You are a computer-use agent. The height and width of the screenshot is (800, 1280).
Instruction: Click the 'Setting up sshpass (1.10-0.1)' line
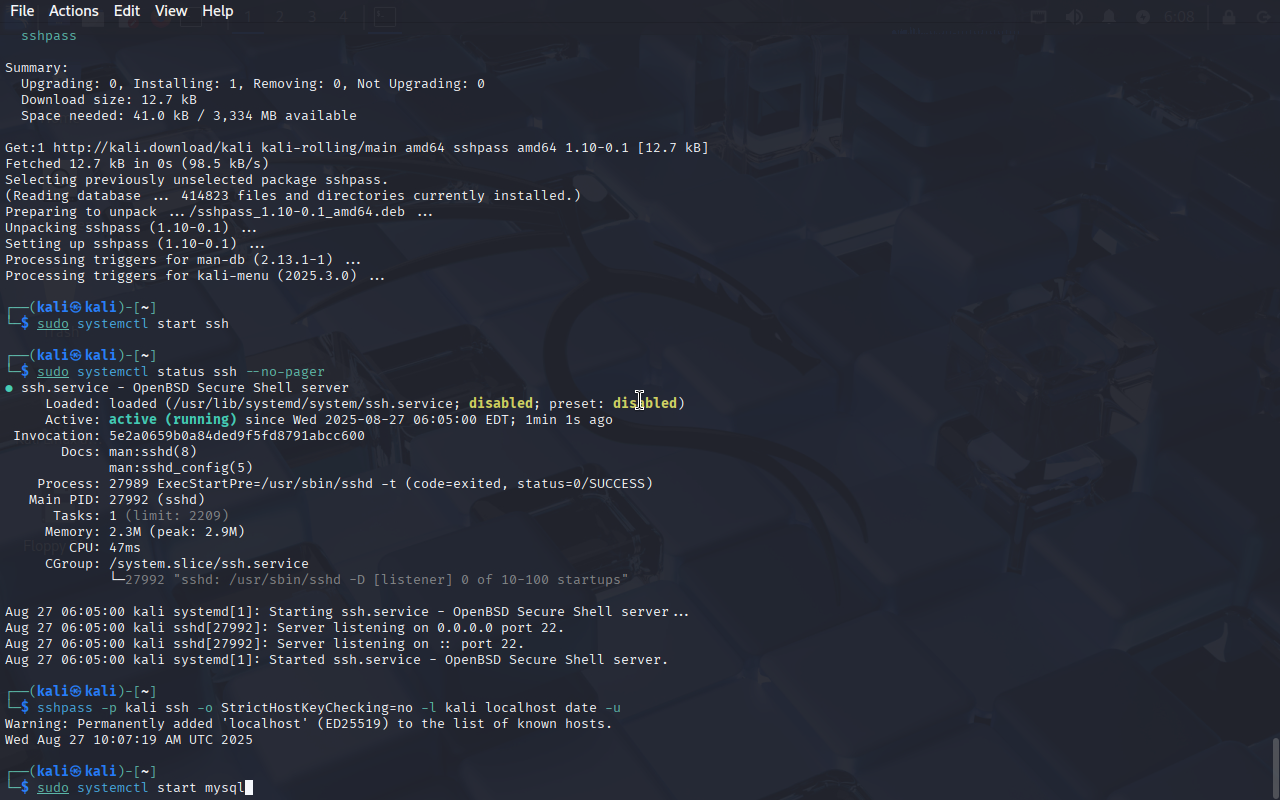click(135, 244)
